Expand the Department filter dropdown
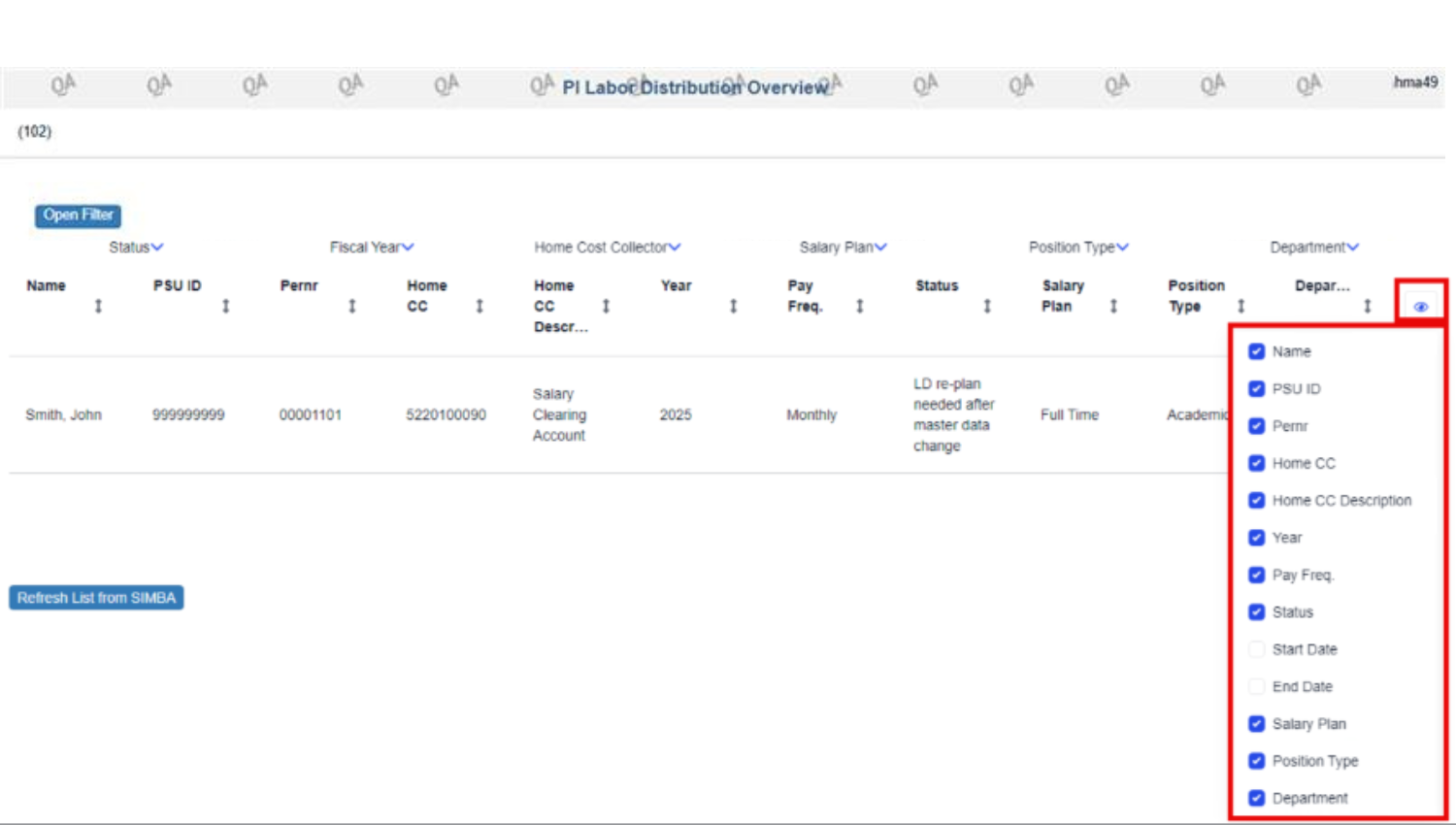Image resolution: width=1456 pixels, height=825 pixels. [1314, 247]
